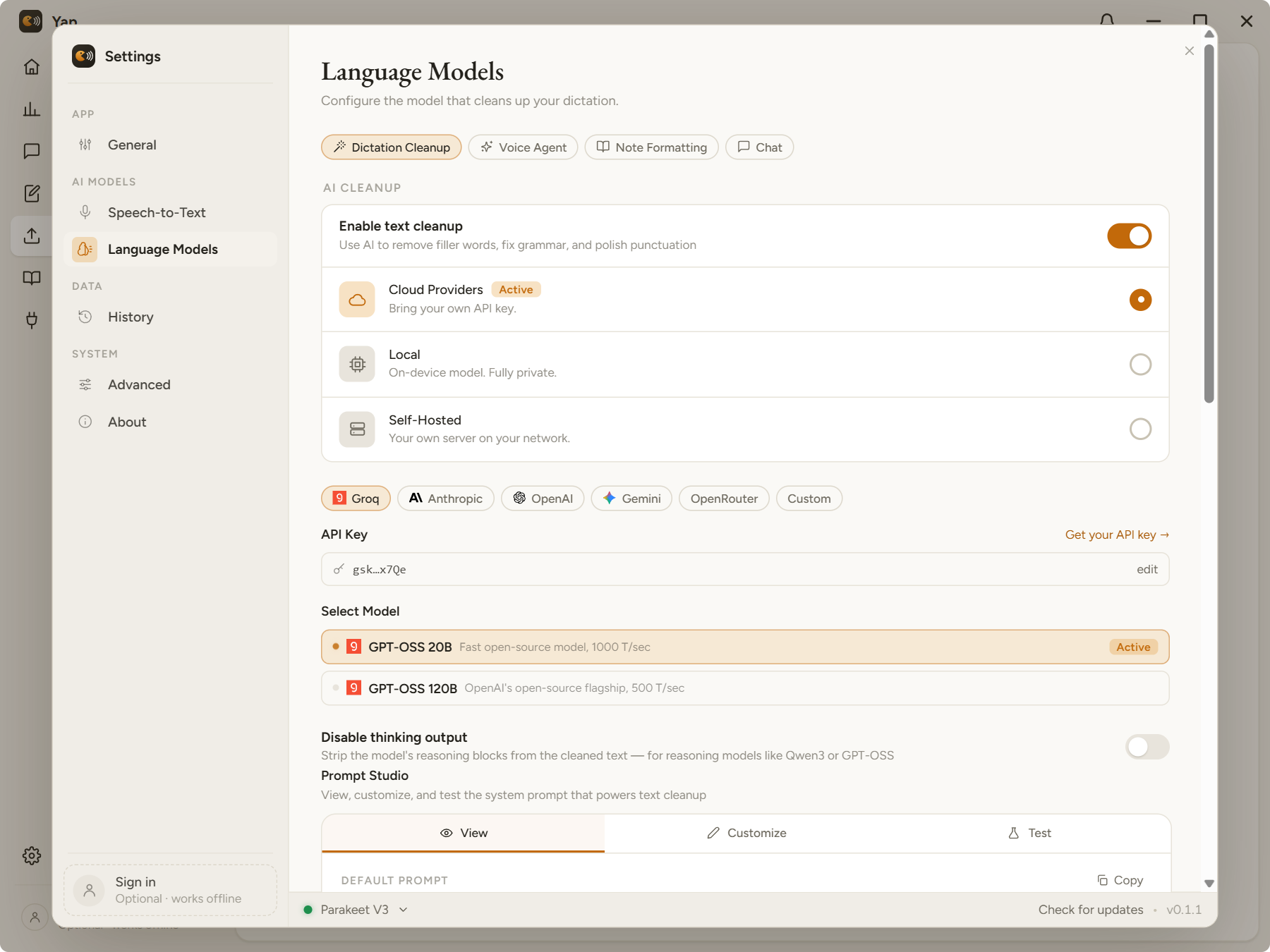
Task: Select the OpenAI provider
Action: (543, 499)
